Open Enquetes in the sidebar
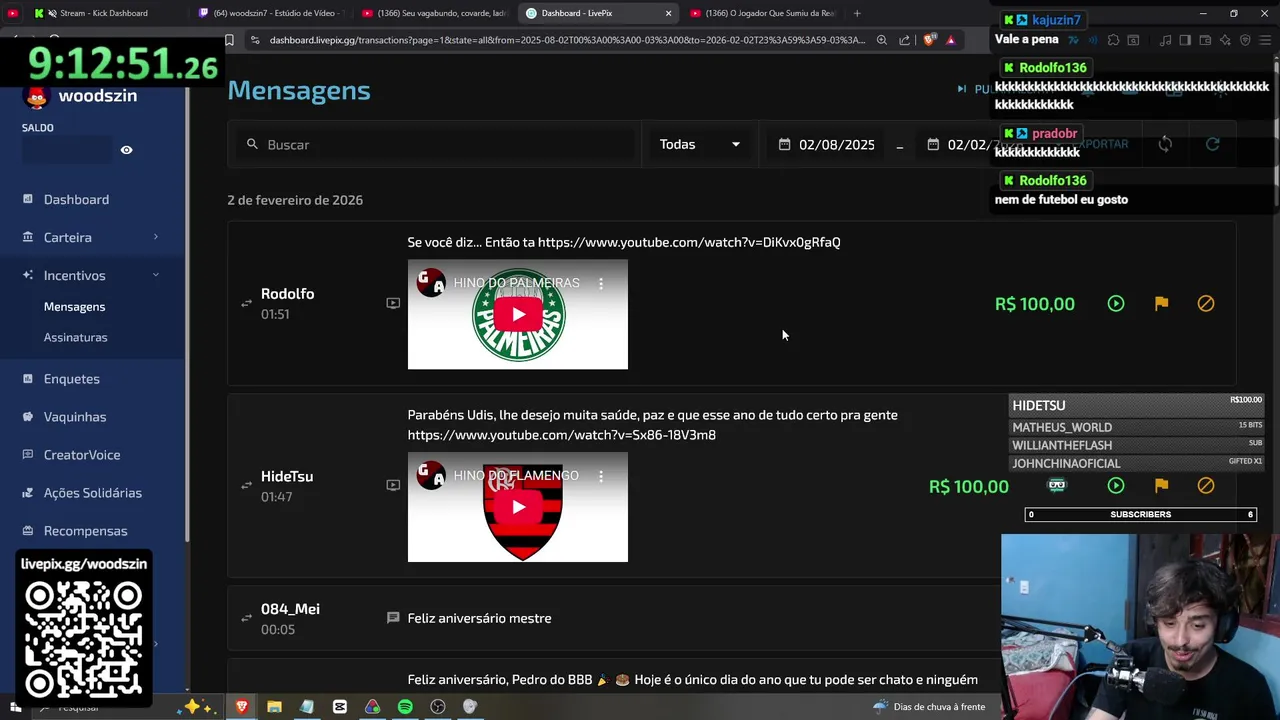 pos(71,379)
